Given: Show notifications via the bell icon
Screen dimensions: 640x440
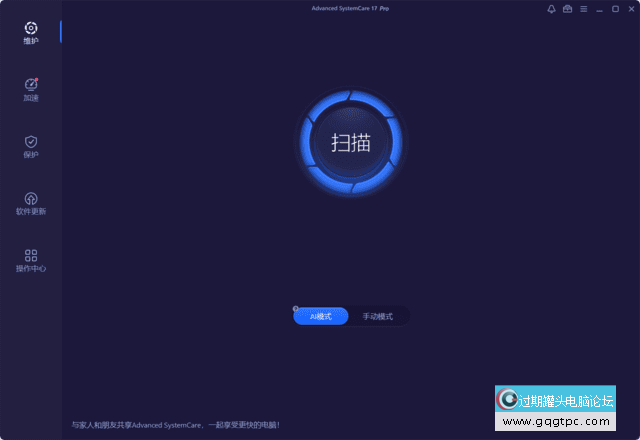Looking at the screenshot, I should point(551,9).
